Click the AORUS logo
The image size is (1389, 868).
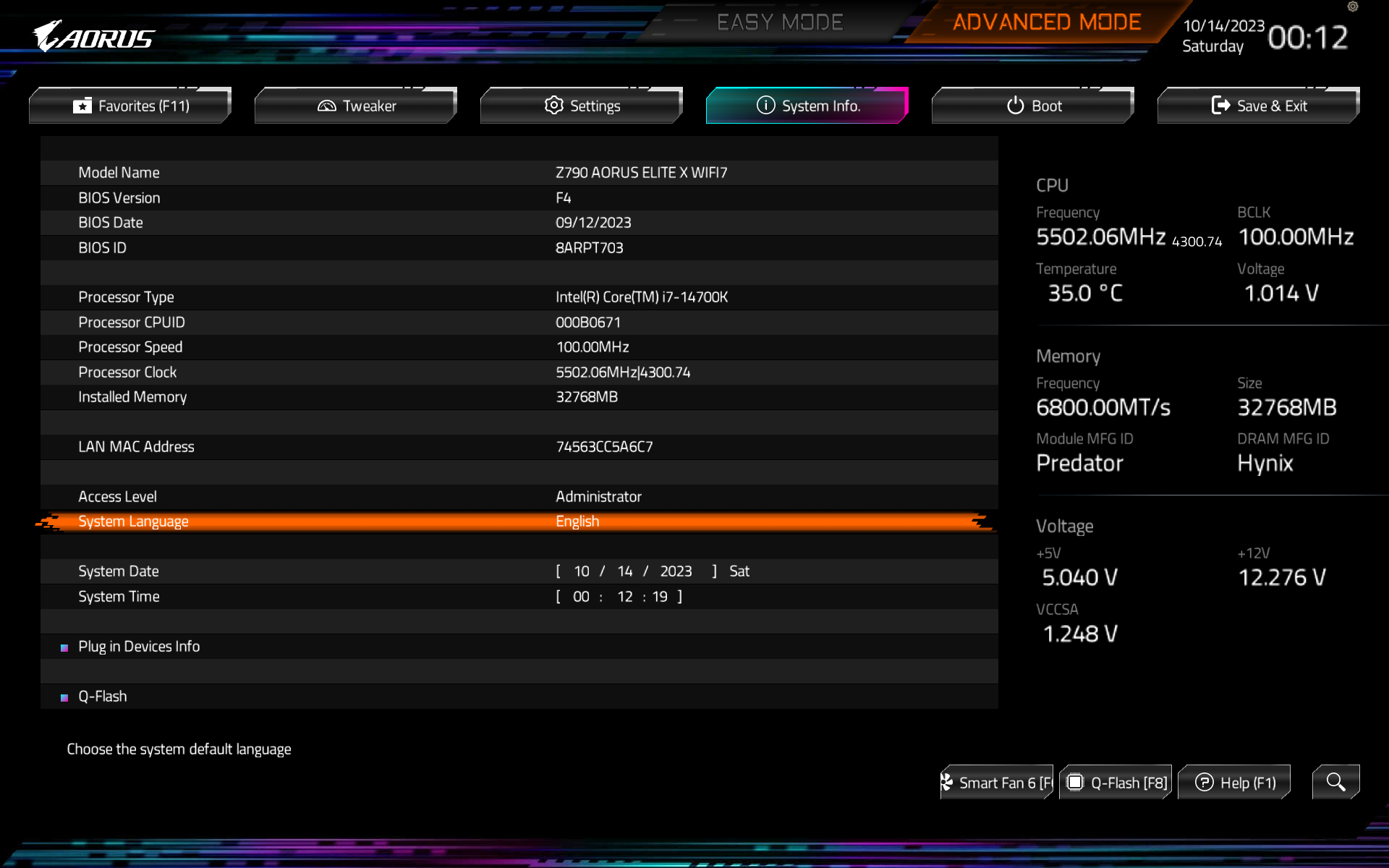(x=94, y=36)
